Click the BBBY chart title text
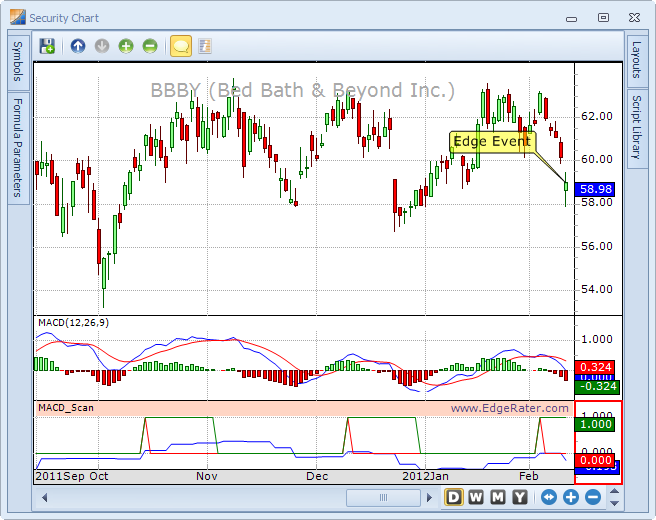The height and width of the screenshot is (520, 656). point(302,90)
